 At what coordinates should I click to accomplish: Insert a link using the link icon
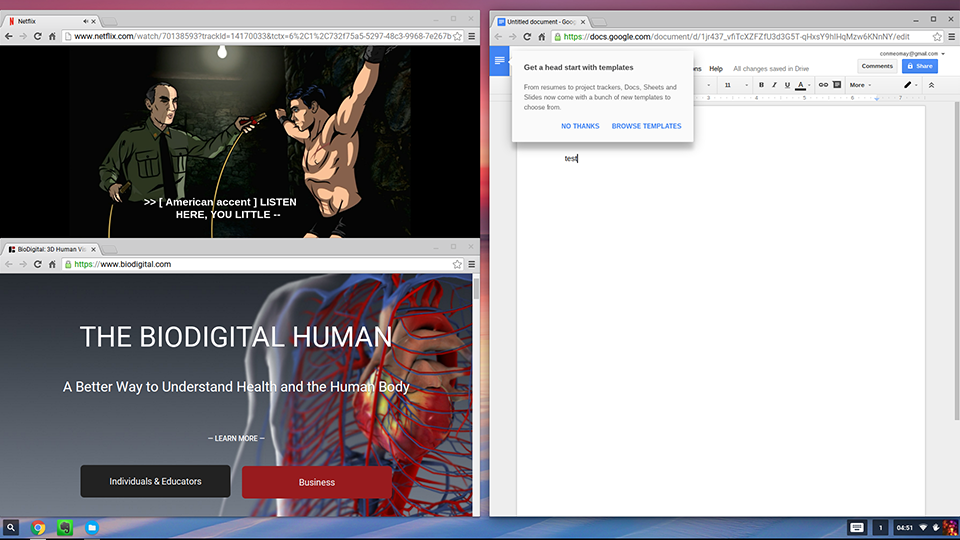point(823,85)
